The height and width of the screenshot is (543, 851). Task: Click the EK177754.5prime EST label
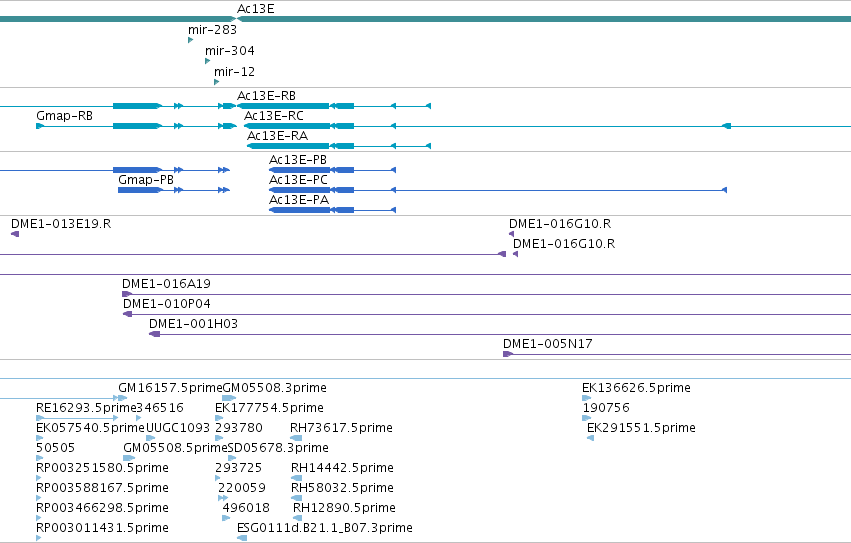point(269,408)
